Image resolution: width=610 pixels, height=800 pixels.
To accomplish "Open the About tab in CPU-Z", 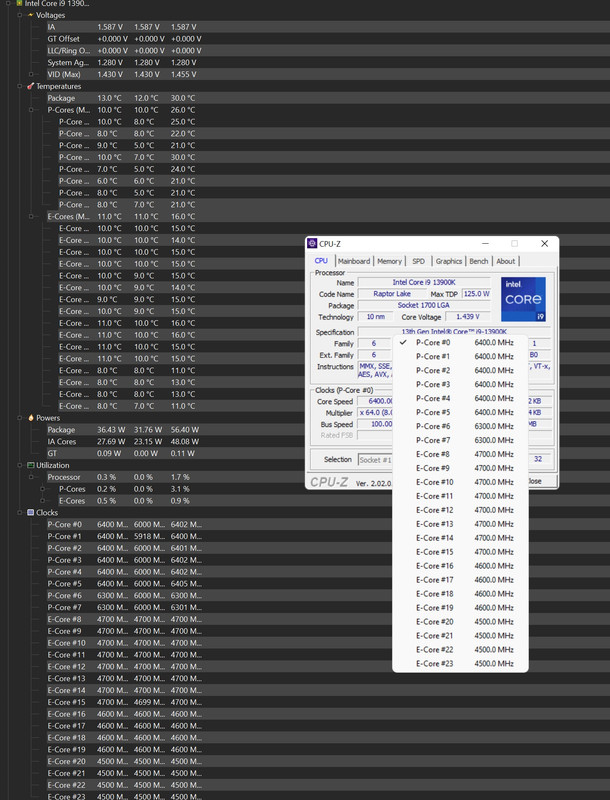I will click(x=505, y=261).
